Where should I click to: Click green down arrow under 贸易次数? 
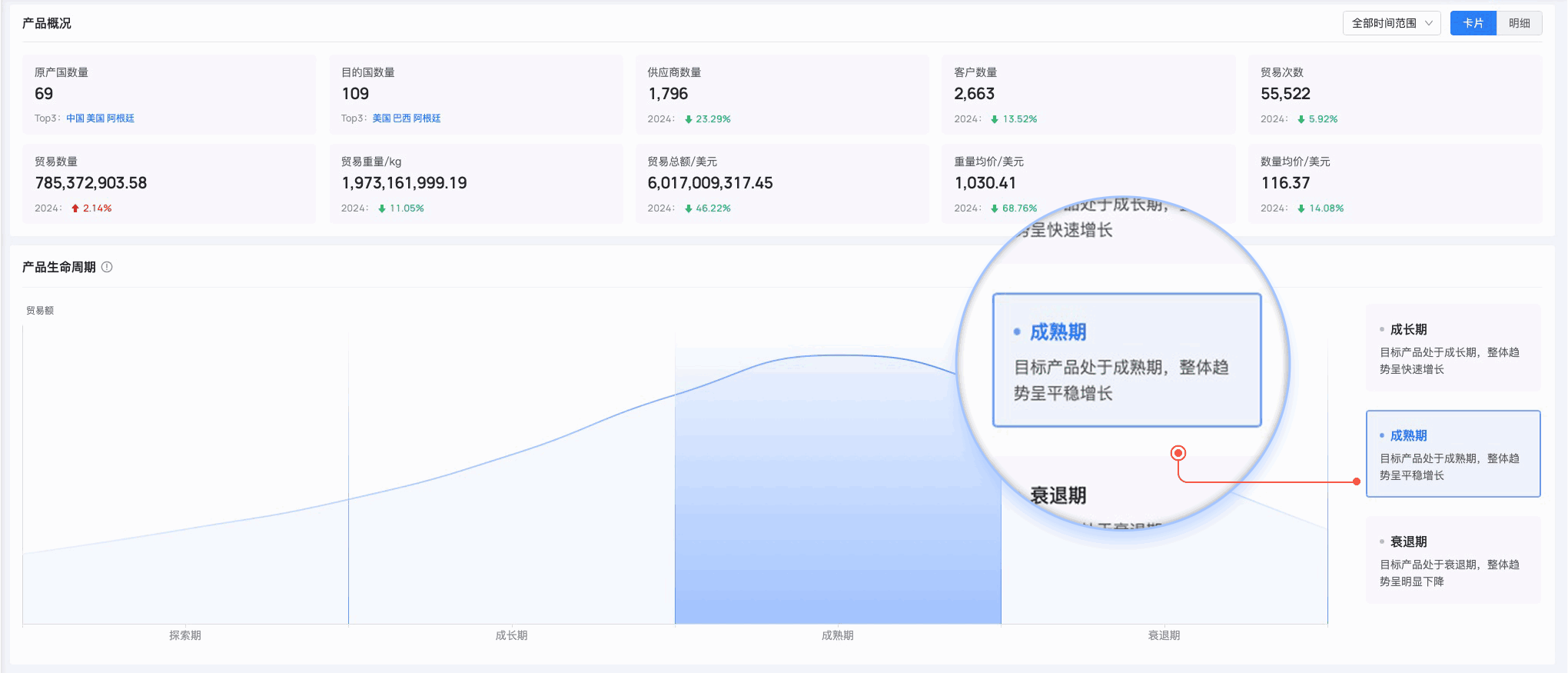1301,119
